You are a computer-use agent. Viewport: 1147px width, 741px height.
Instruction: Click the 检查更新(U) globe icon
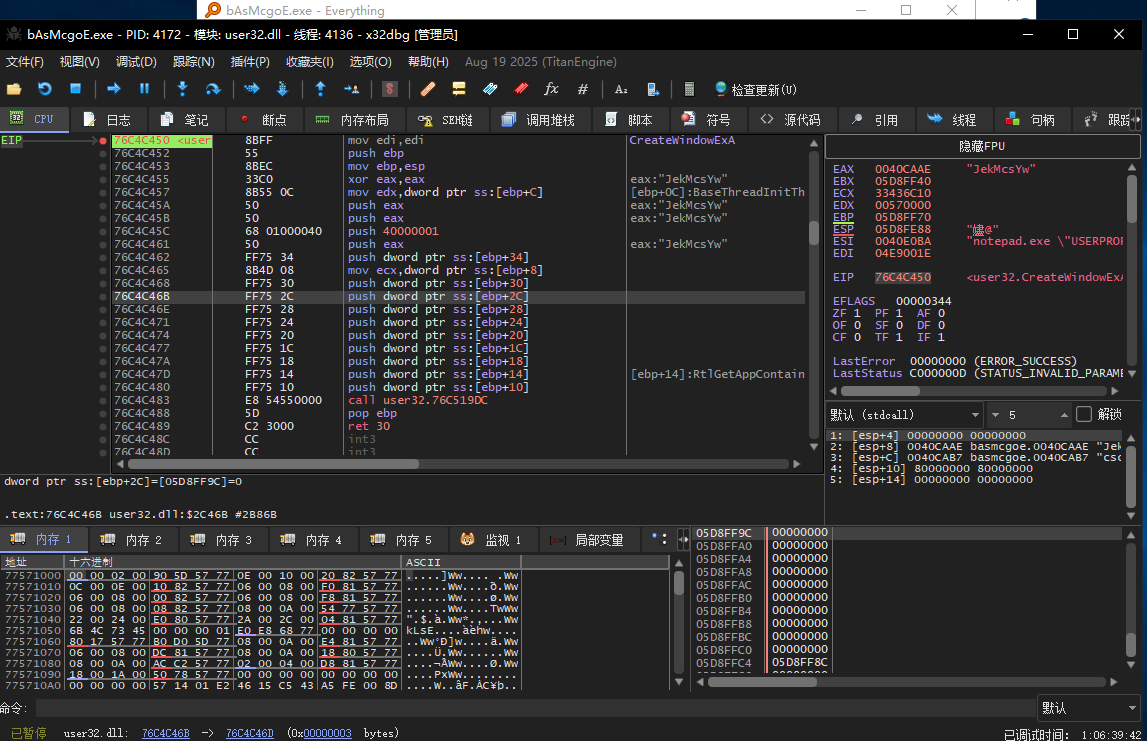tap(755, 89)
